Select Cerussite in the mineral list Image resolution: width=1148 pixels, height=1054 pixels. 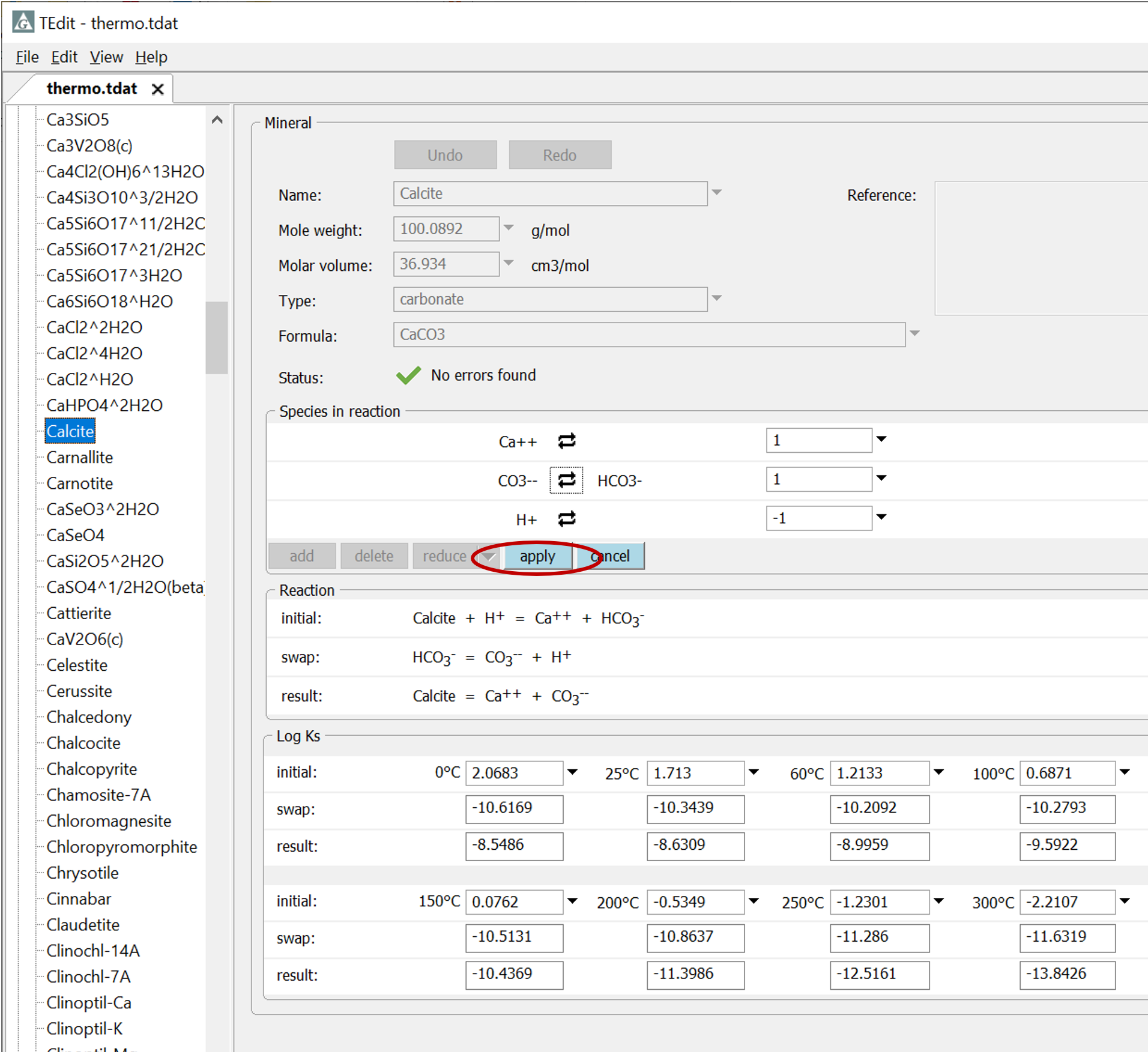(x=79, y=691)
